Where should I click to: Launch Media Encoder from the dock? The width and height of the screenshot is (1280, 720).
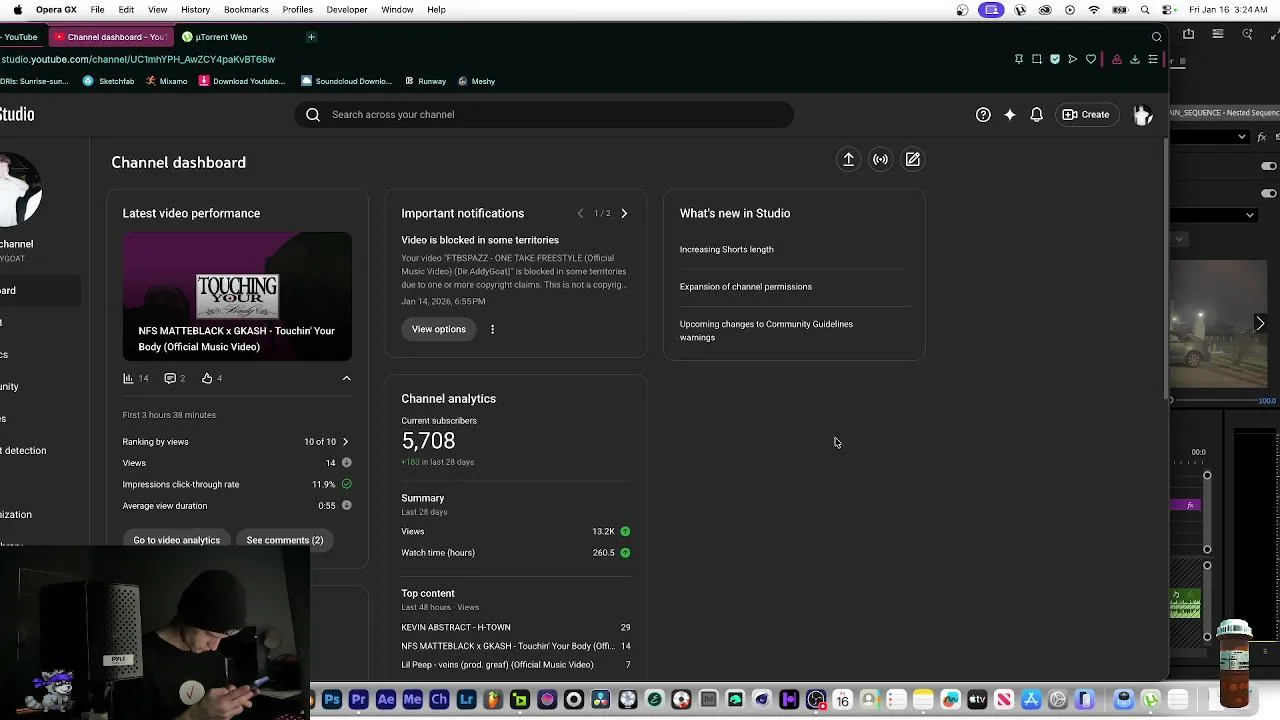click(x=412, y=700)
